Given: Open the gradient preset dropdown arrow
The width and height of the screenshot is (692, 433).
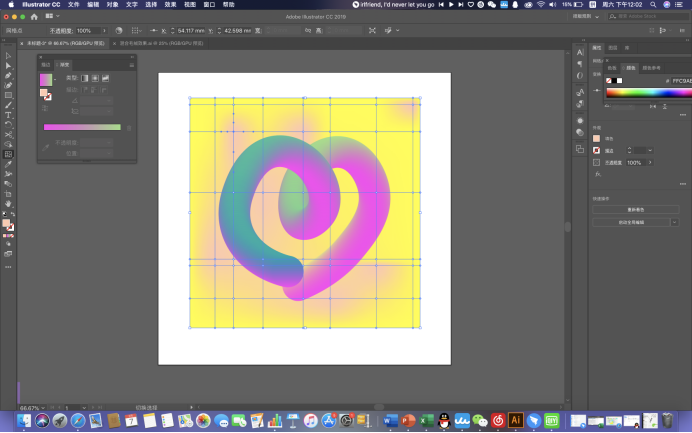Looking at the screenshot, I should point(55,80).
